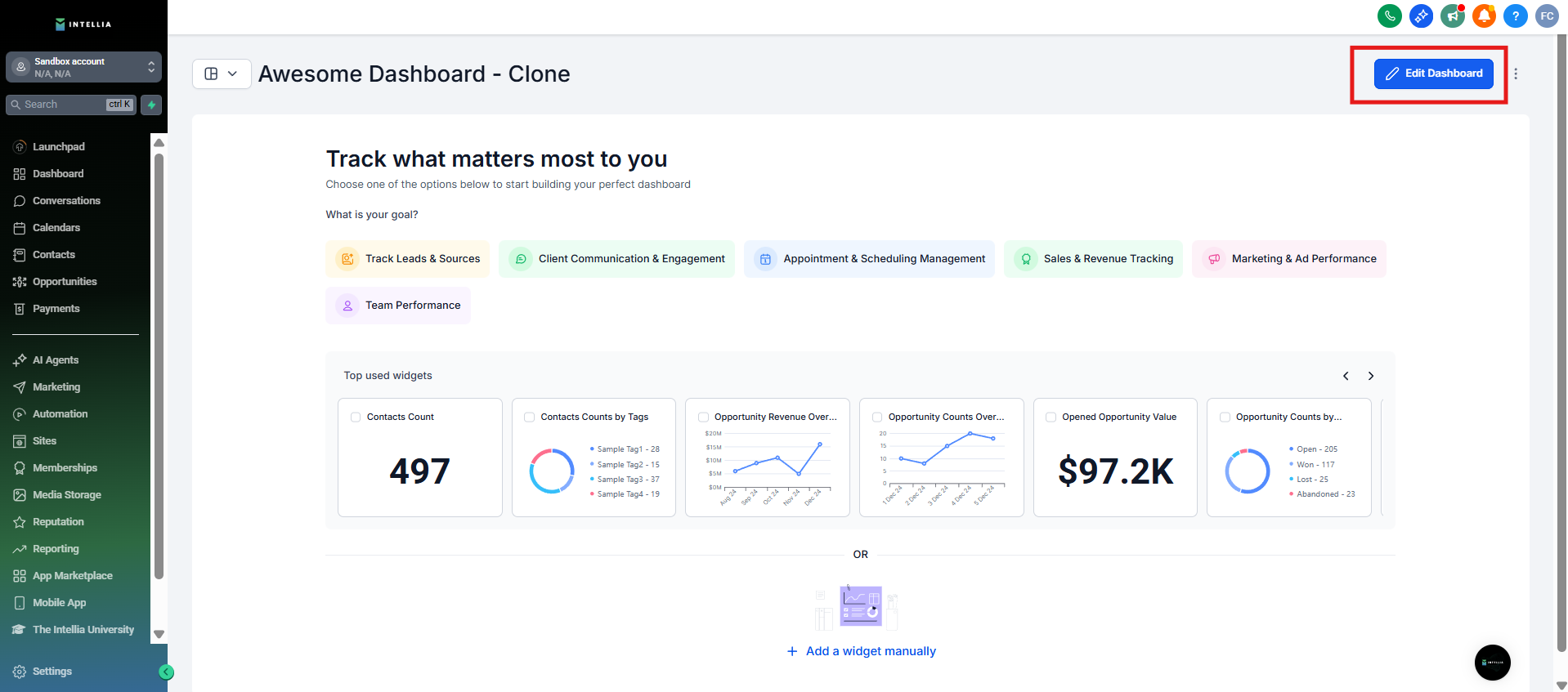Click the Reputation star icon
This screenshot has height=692, width=1568.
(20, 522)
